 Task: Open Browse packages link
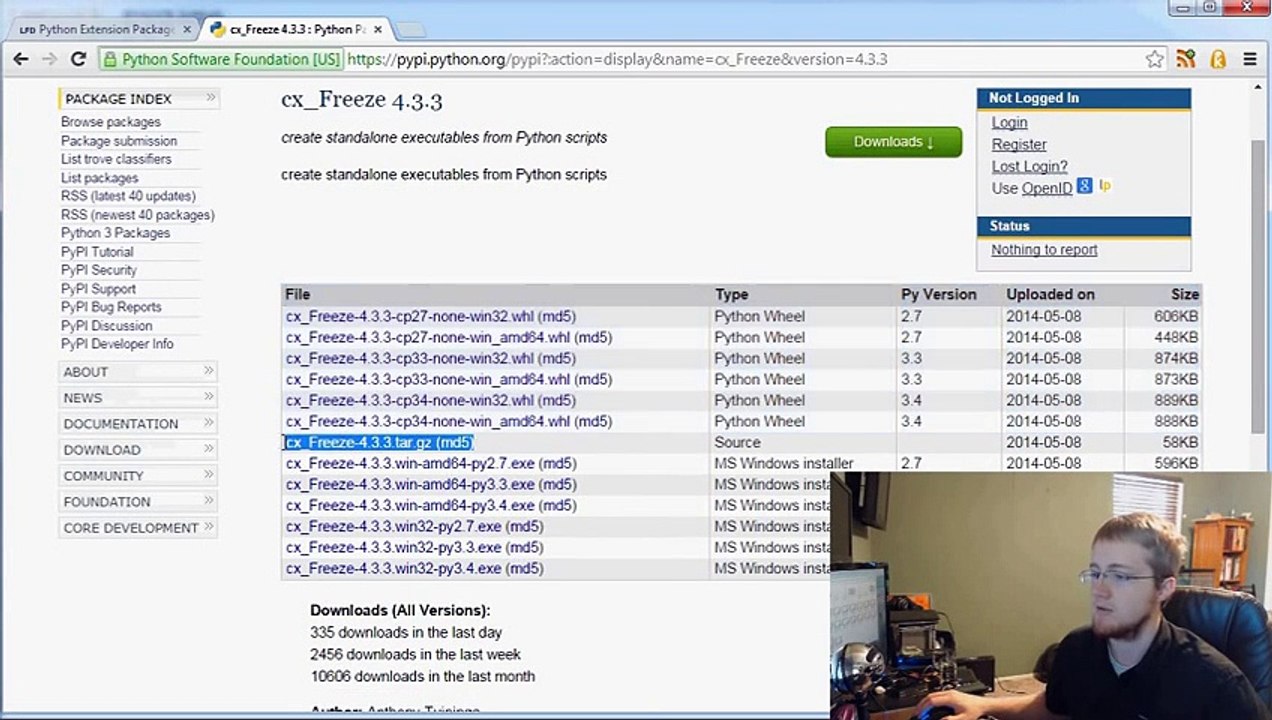tap(110, 122)
